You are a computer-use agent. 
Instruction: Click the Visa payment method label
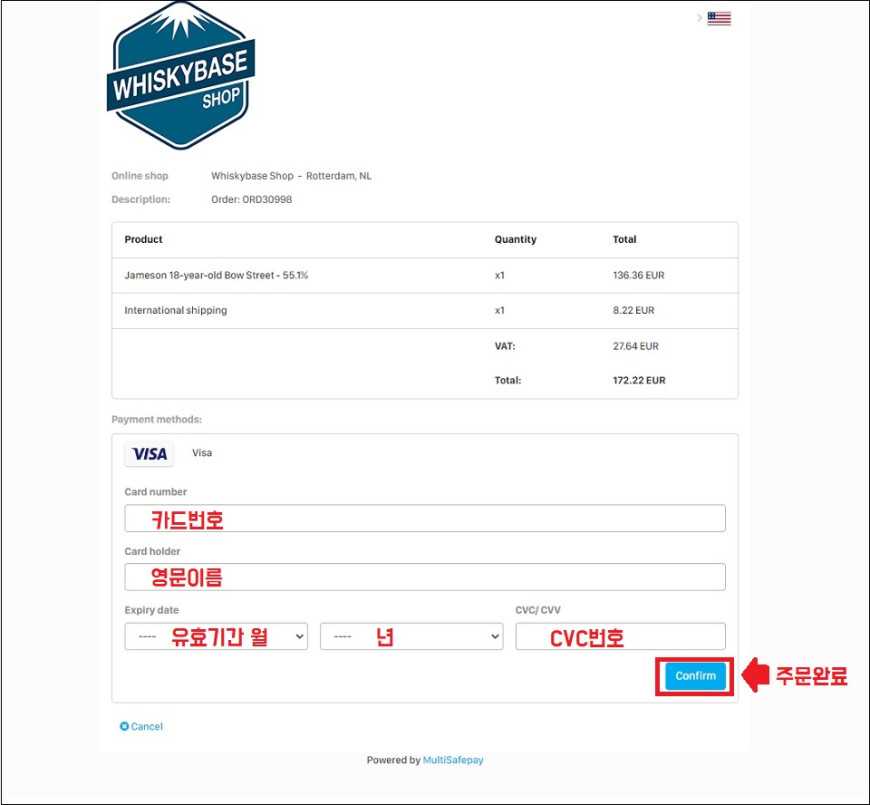coord(202,453)
